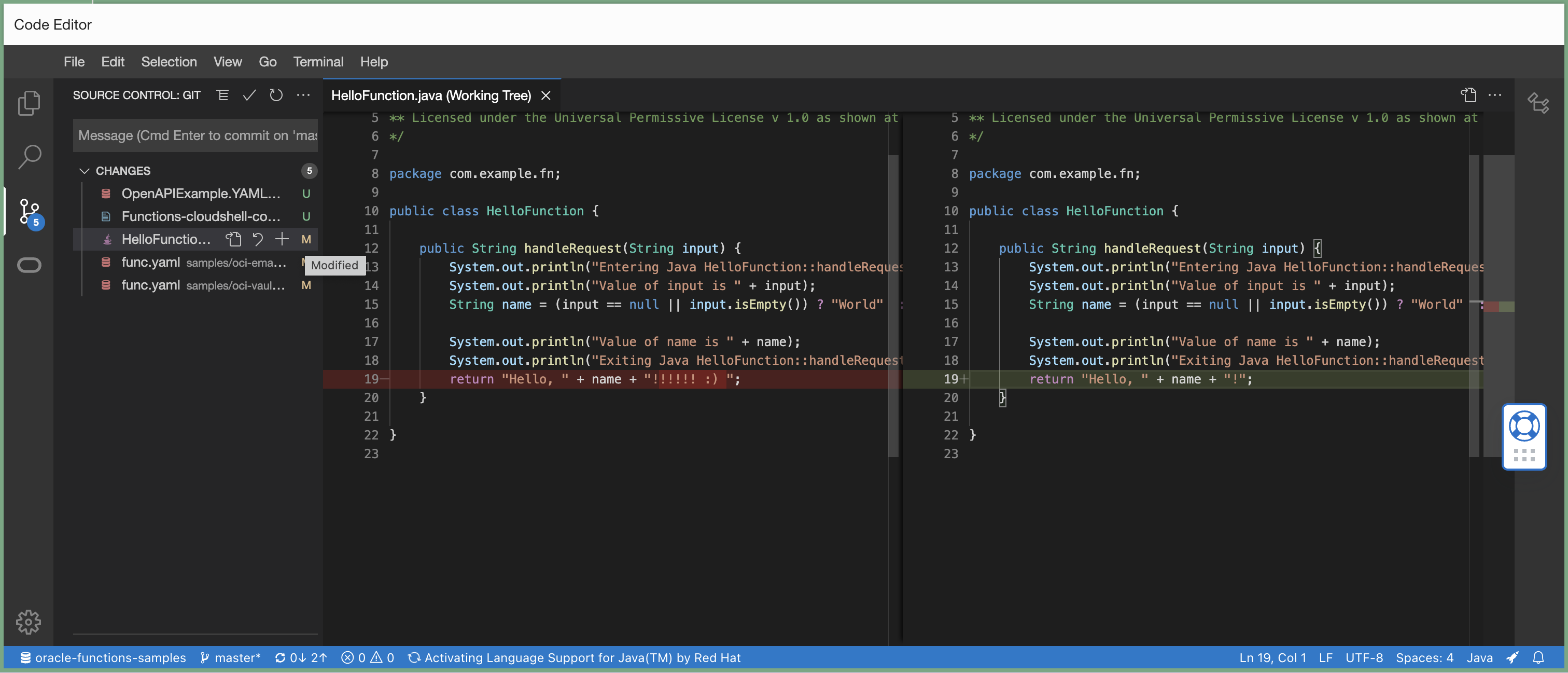The height and width of the screenshot is (673, 1568).
Task: Open Source Control more actions menu
Action: coord(303,95)
